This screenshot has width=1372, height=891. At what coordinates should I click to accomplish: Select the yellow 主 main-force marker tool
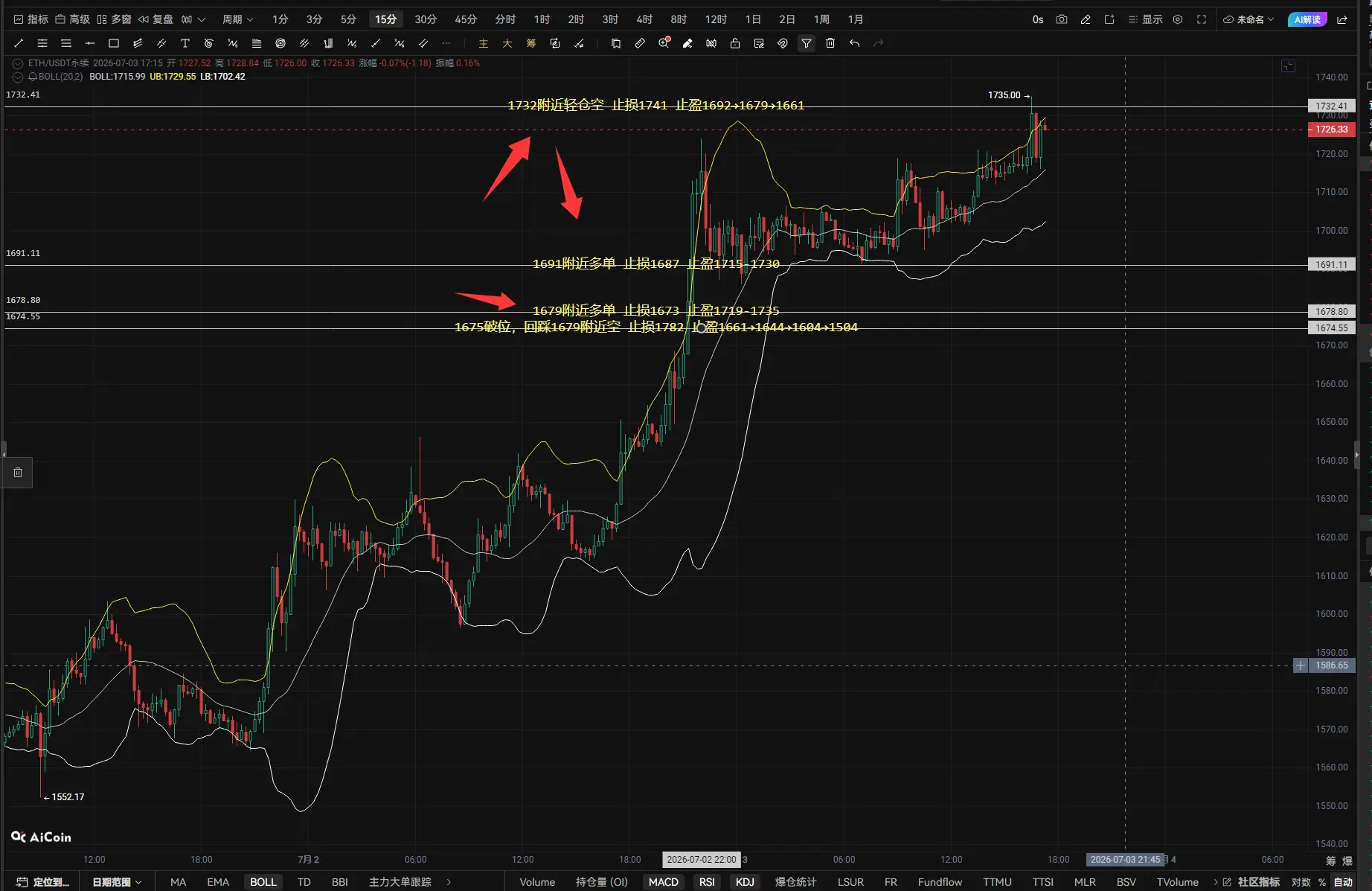484,43
